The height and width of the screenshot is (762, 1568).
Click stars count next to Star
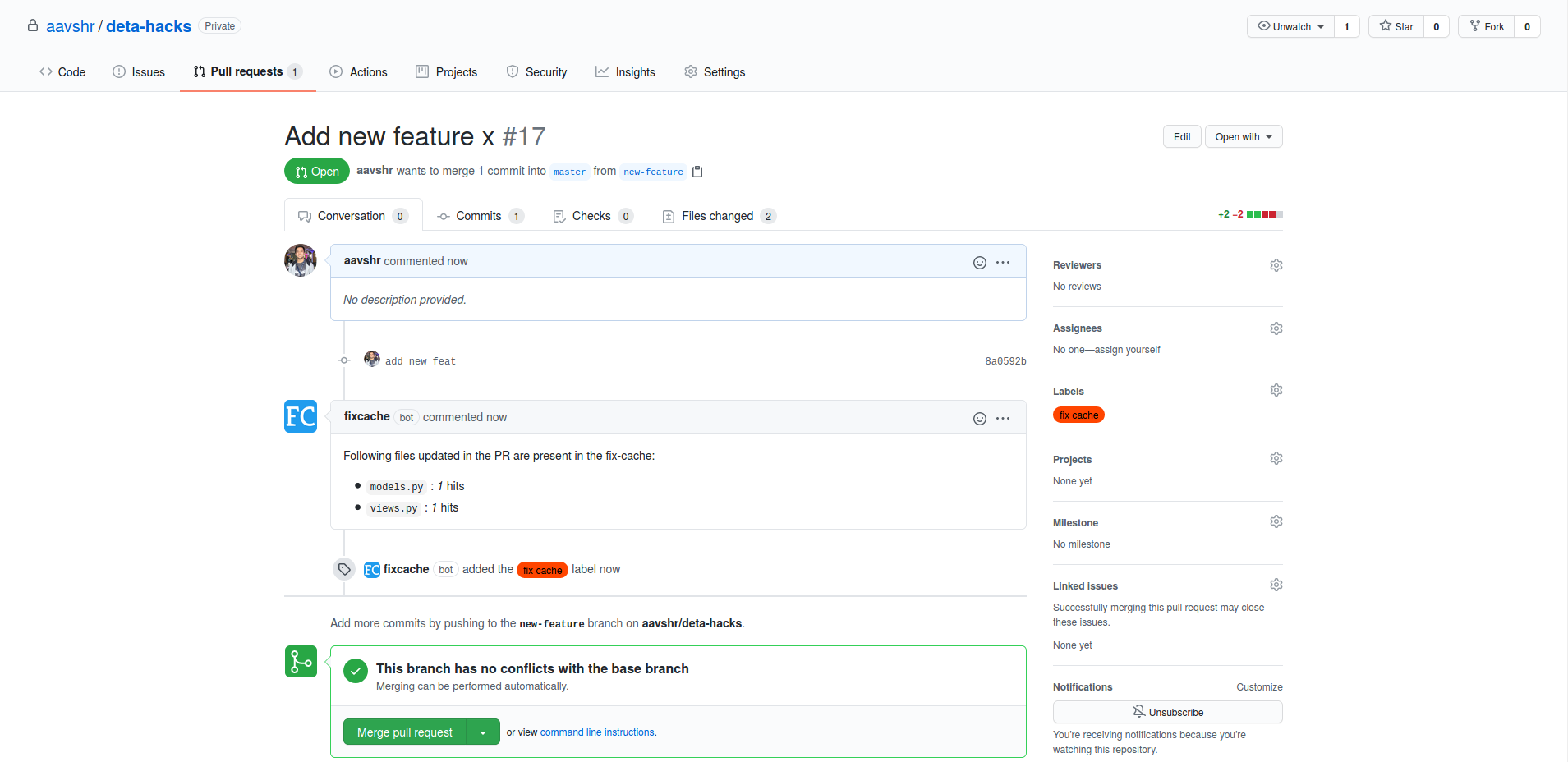coord(1436,26)
